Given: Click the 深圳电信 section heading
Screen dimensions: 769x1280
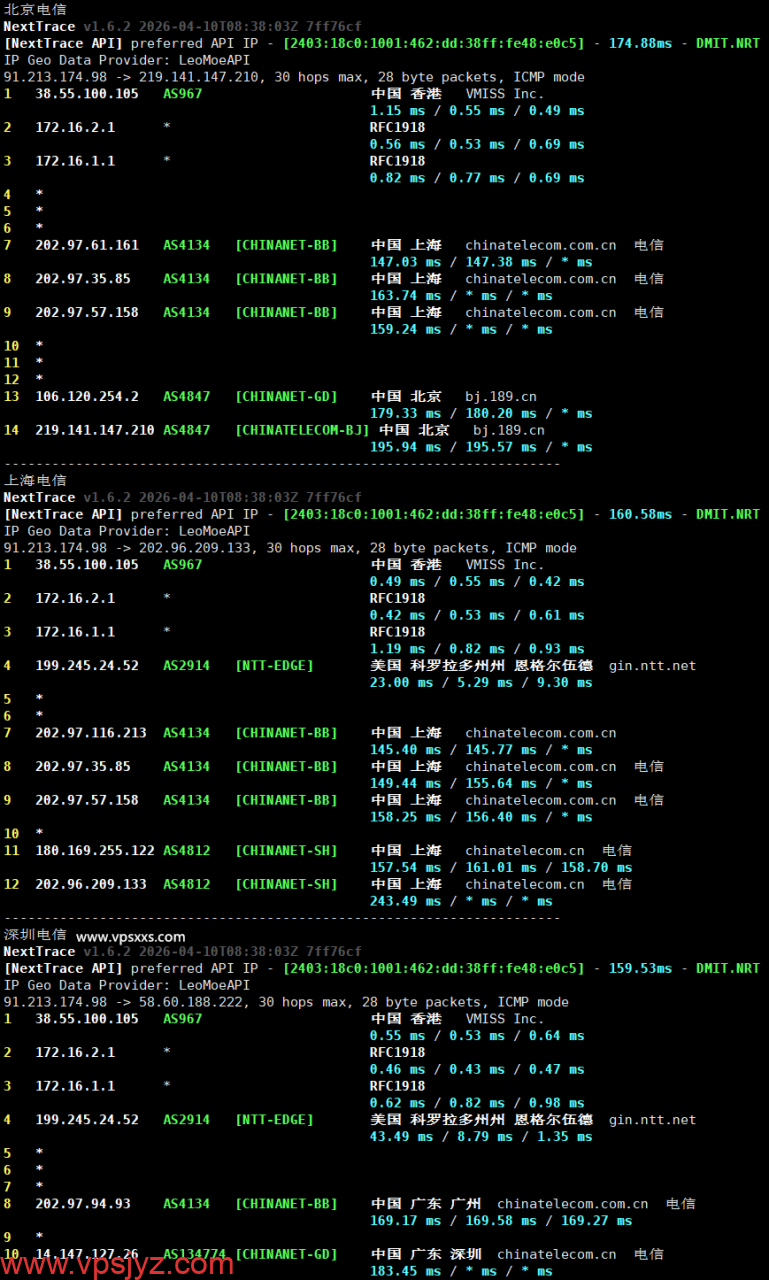Looking at the screenshot, I should pos(35,935).
